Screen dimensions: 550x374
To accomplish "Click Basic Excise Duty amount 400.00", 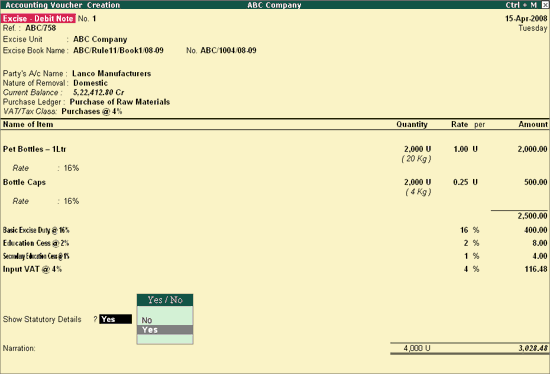I will tap(536, 230).
